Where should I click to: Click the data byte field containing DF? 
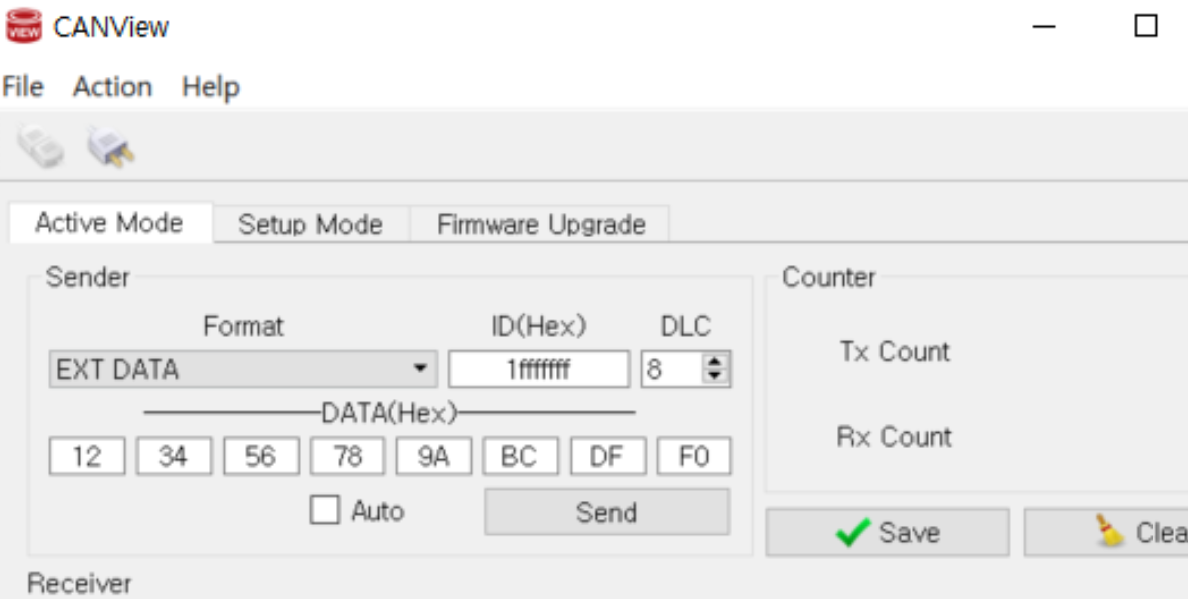(608, 456)
